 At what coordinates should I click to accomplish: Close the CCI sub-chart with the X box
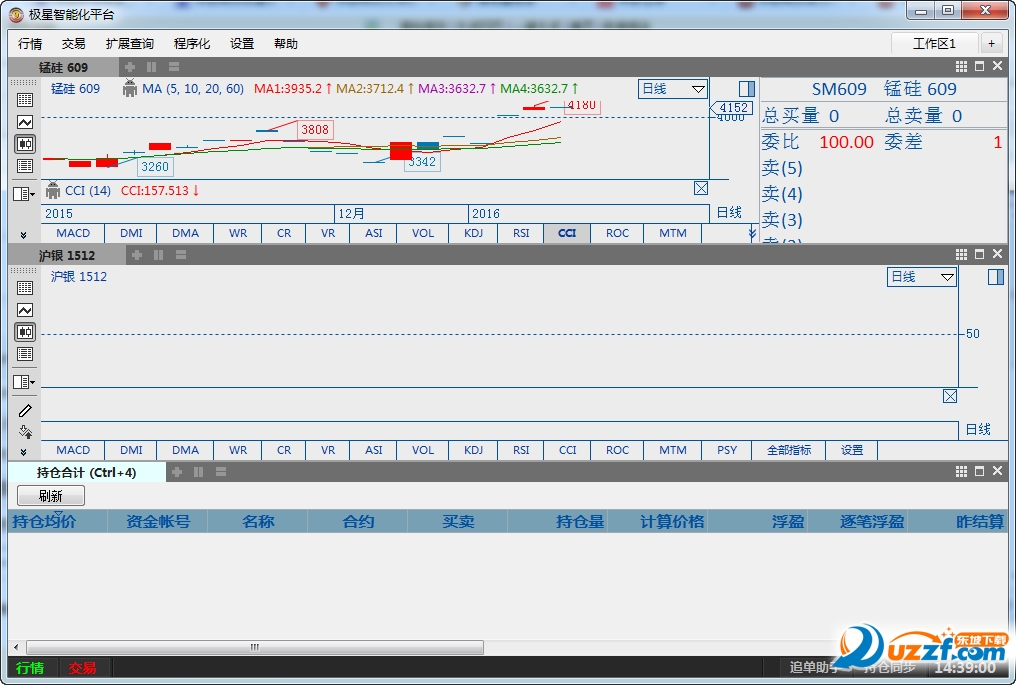click(700, 188)
